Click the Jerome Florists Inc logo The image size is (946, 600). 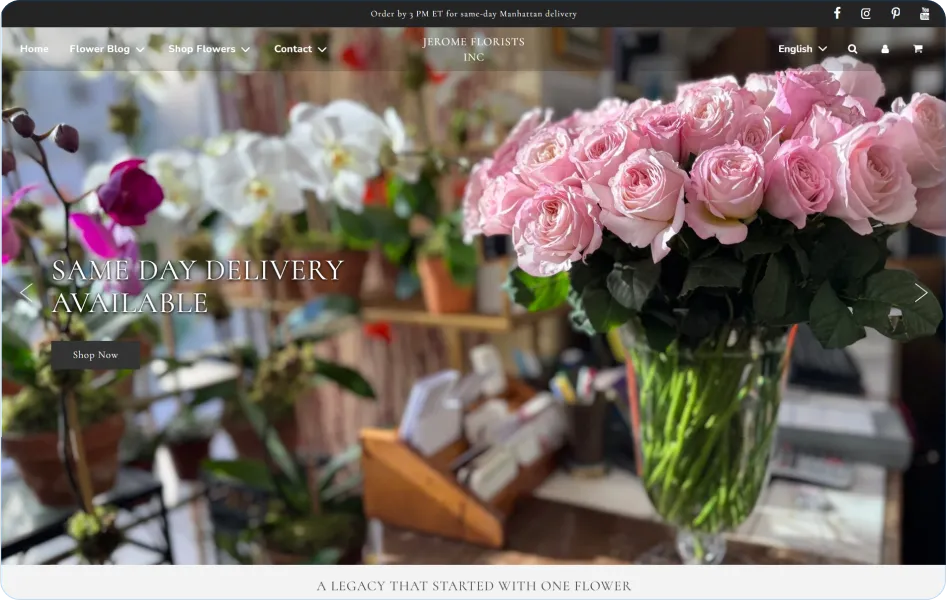click(474, 49)
